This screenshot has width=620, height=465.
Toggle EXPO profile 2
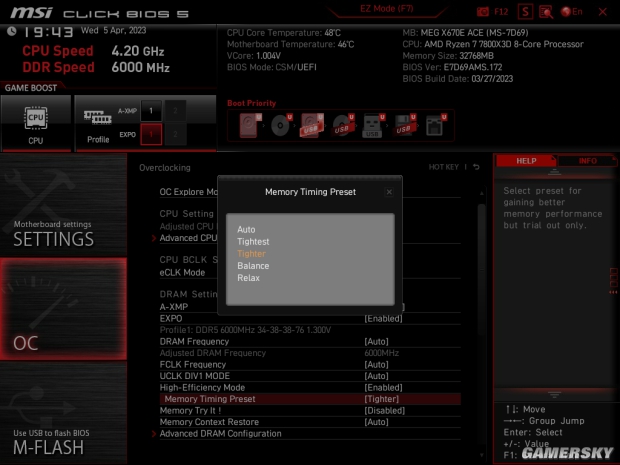click(175, 134)
